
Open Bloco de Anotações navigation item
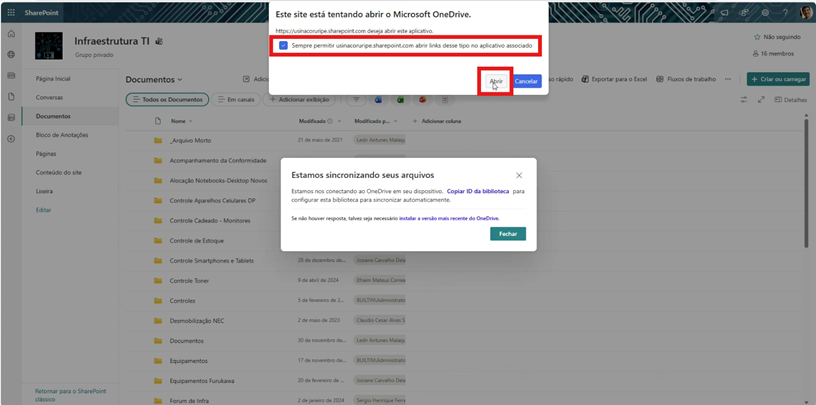pyautogui.click(x=62, y=135)
